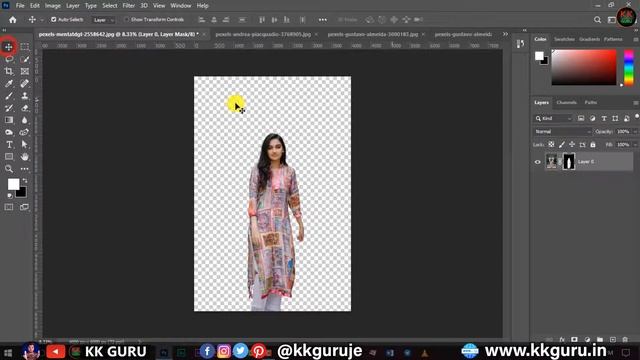Viewport: 640px width, 360px height.
Task: Click the more align options ellipsis
Action: click(x=322, y=20)
